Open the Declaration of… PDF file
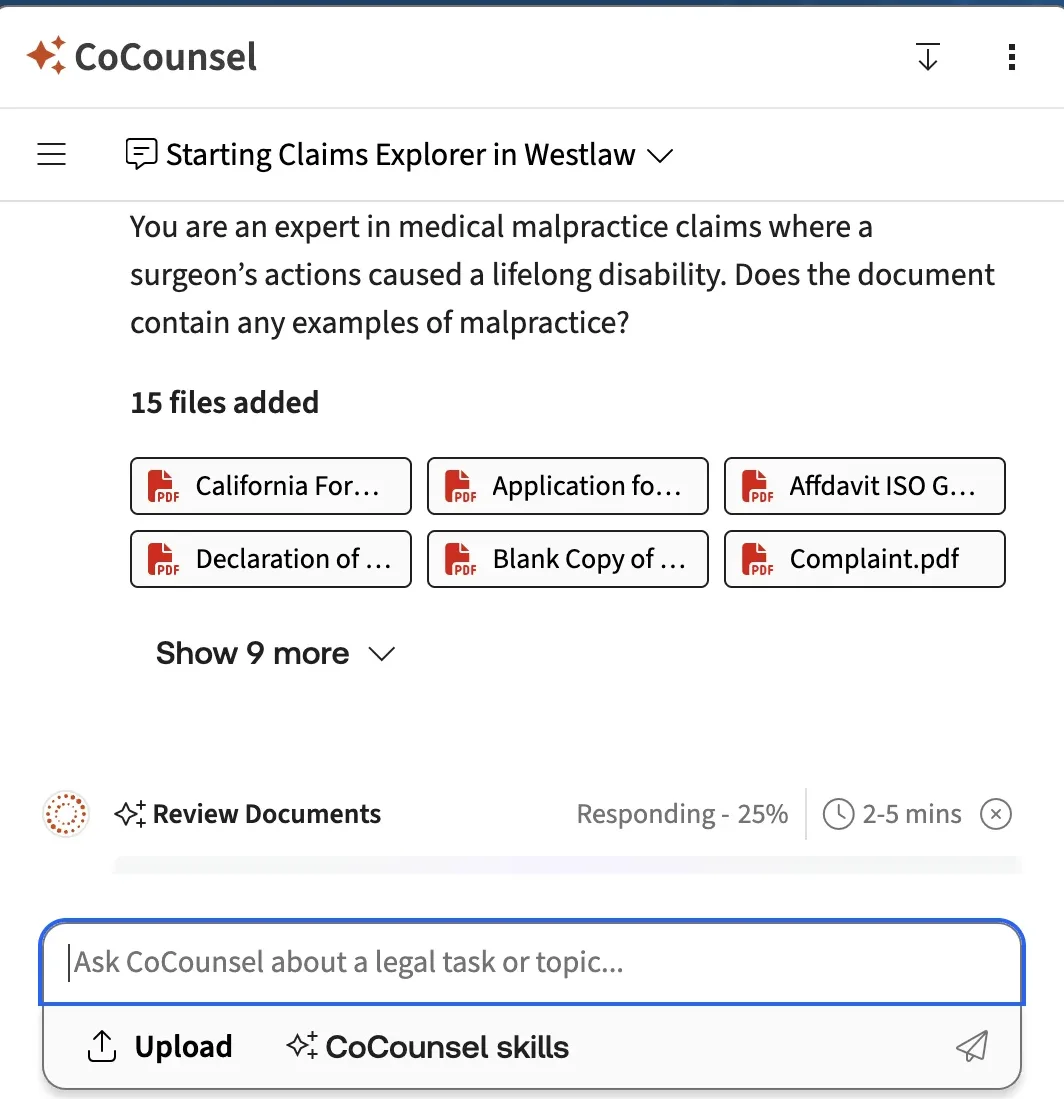The height and width of the screenshot is (1099, 1064). click(x=270, y=559)
